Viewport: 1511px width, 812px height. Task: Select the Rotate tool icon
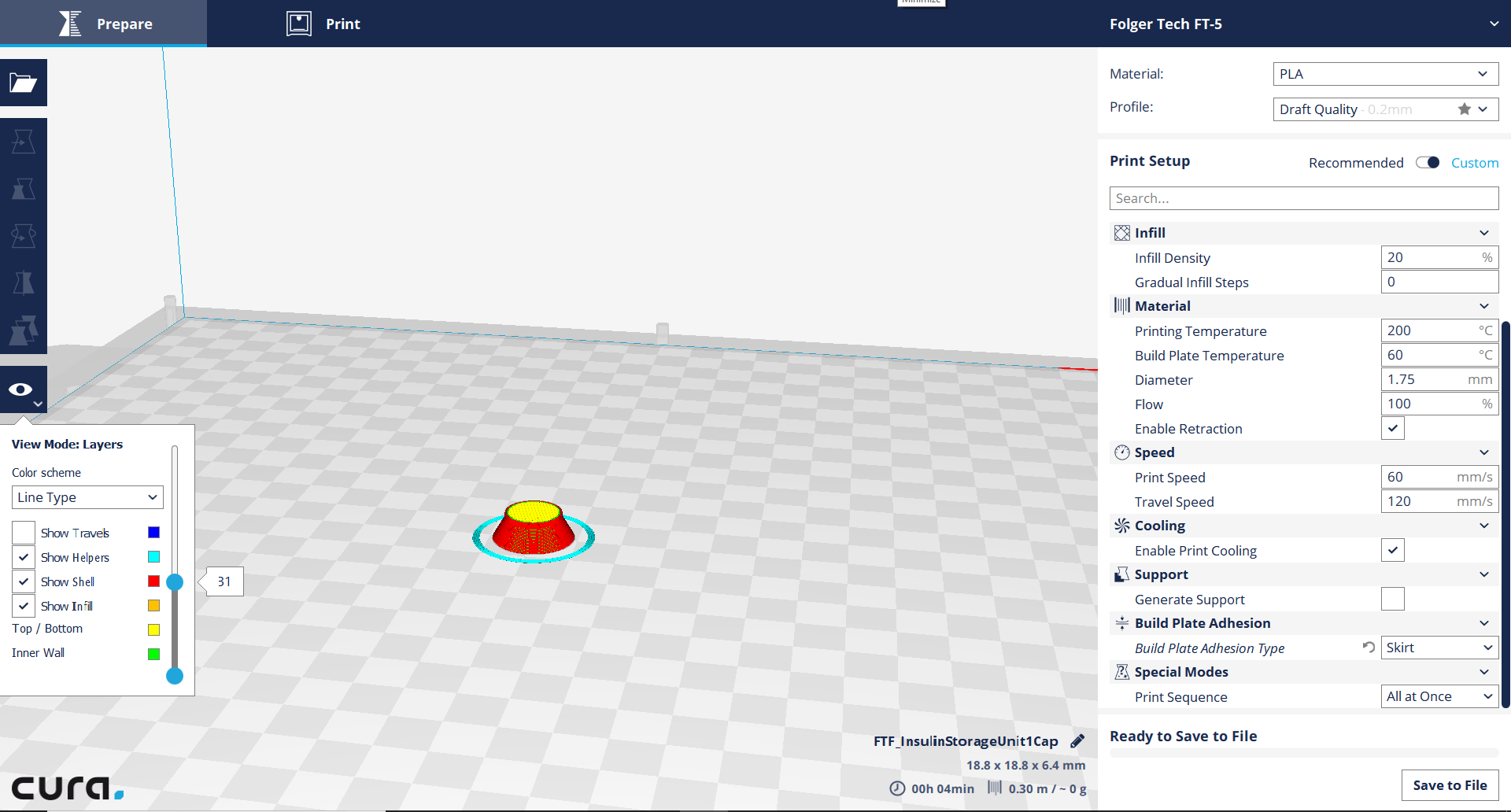coord(24,236)
